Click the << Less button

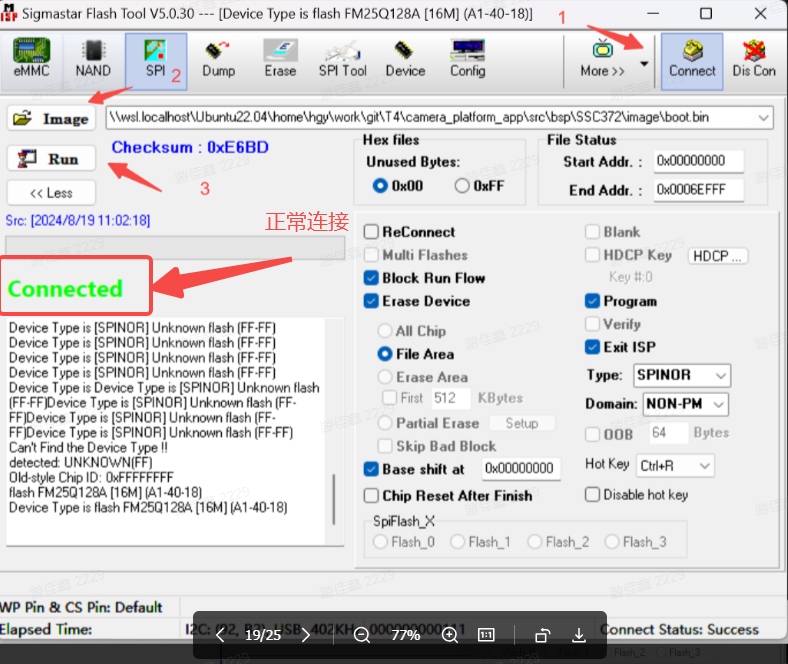[x=51, y=193]
